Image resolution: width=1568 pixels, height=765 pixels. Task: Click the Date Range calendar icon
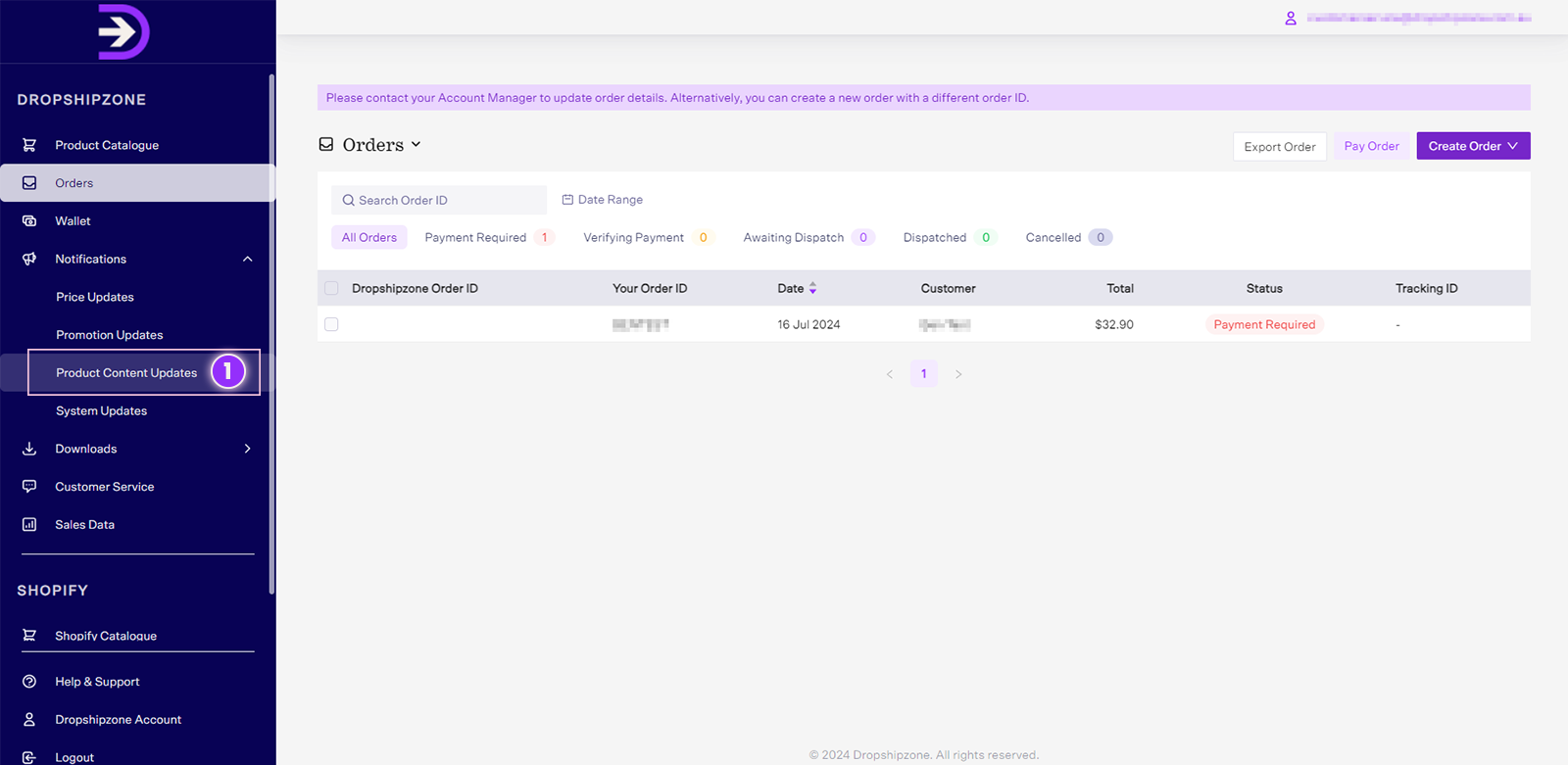tap(567, 199)
